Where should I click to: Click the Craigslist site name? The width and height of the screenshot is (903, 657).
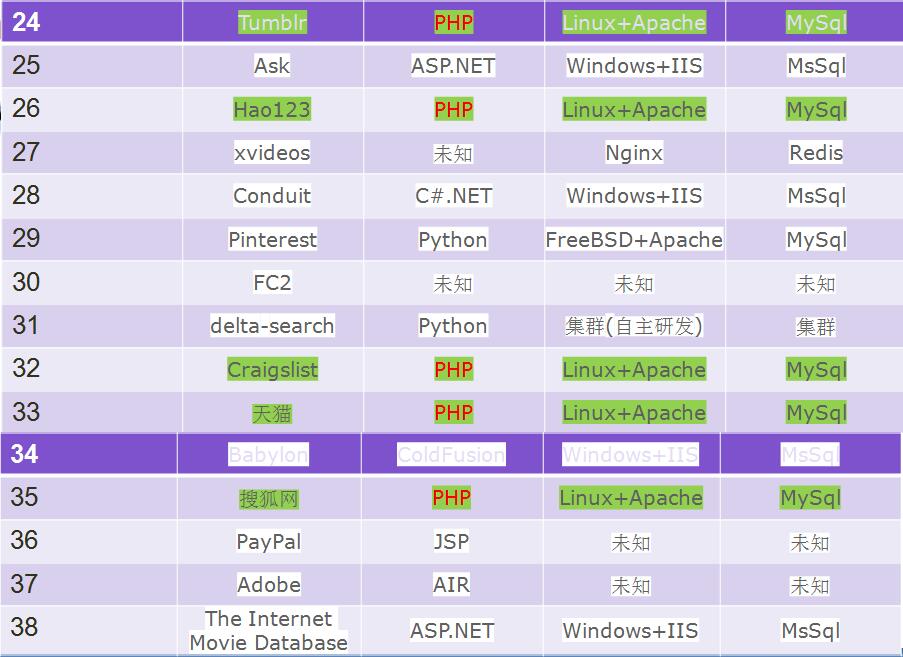(x=272, y=370)
